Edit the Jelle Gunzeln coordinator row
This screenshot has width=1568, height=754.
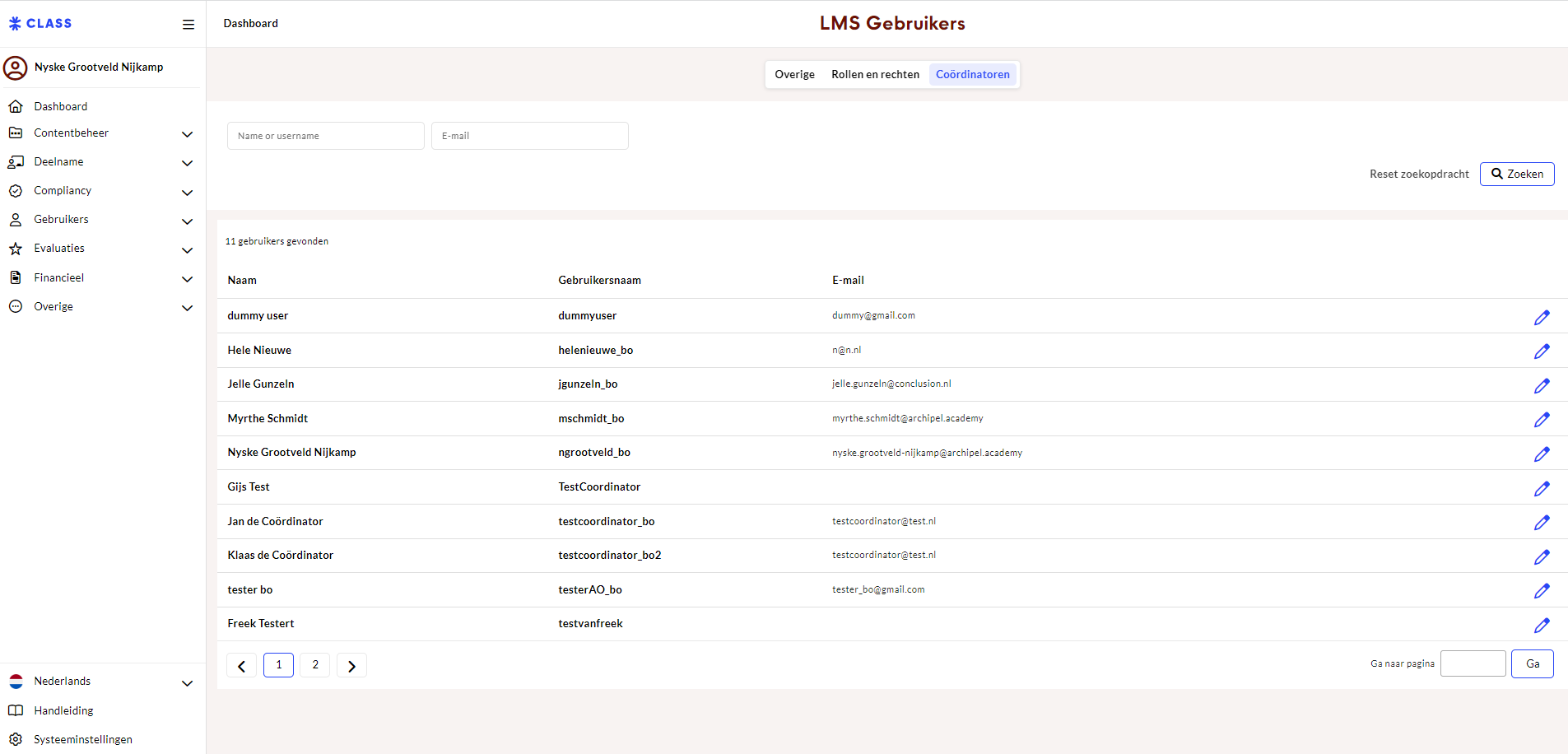tap(1542, 386)
